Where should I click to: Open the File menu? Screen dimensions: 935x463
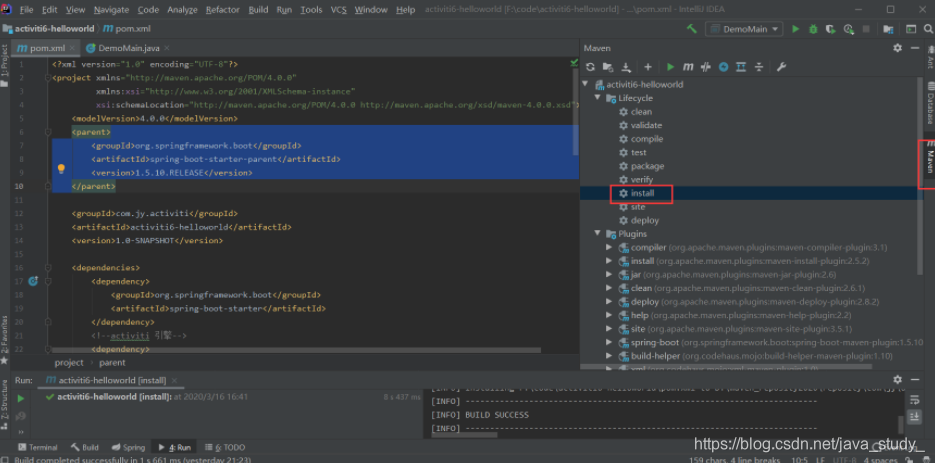tap(26, 10)
